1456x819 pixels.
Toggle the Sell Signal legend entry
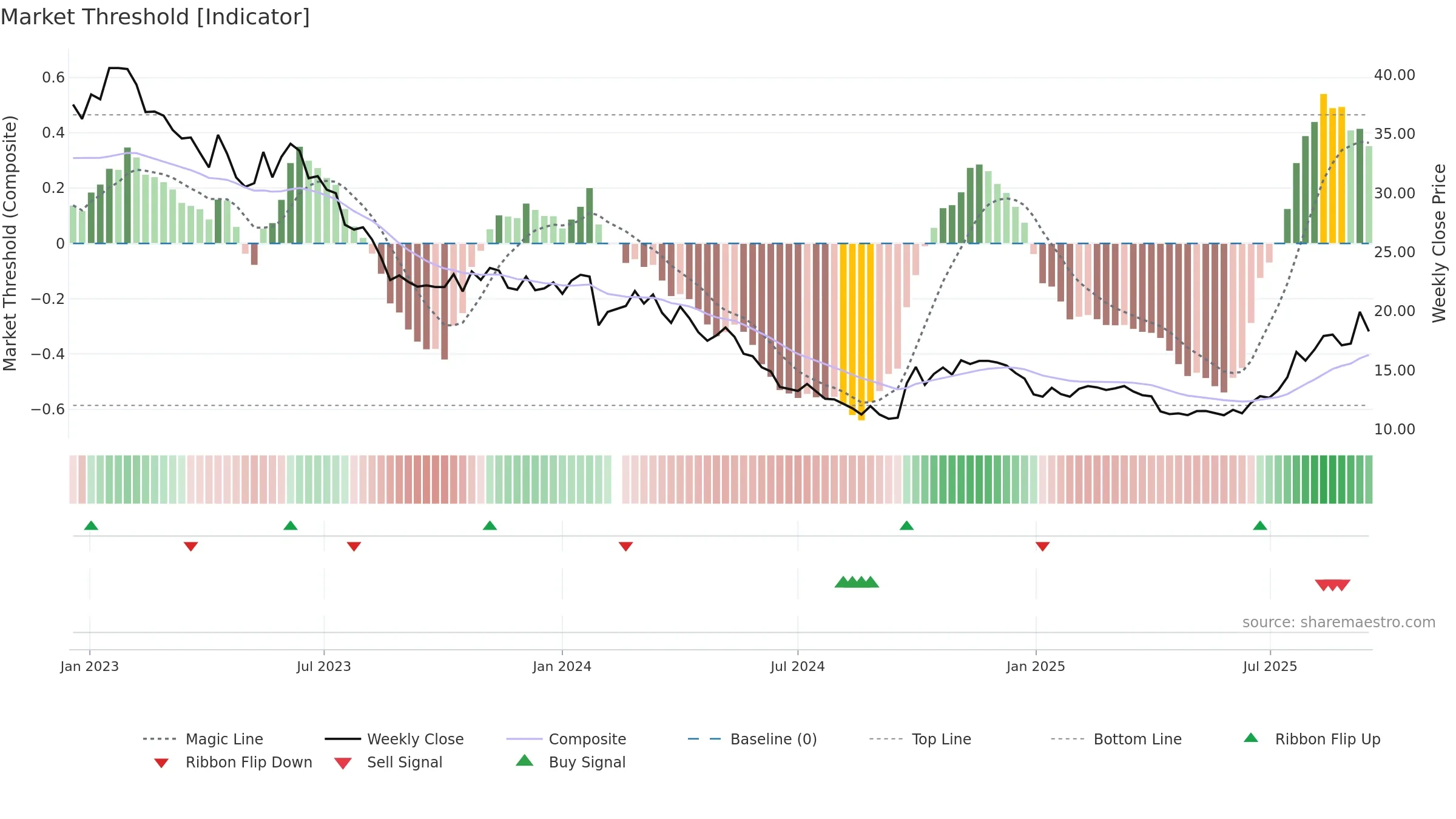388,762
